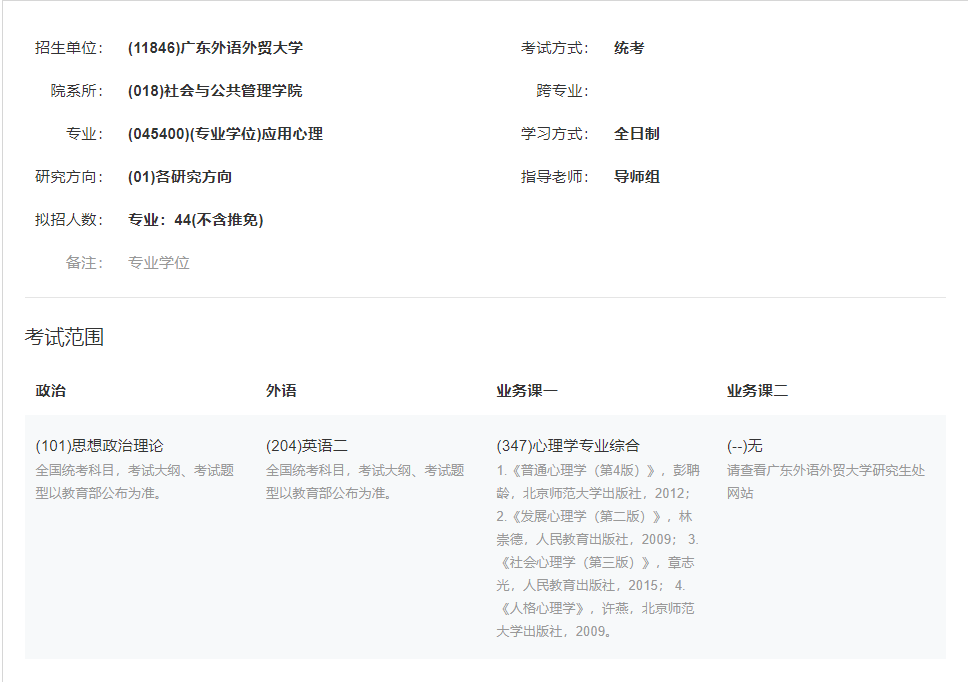The image size is (968, 682).
Task: Click the 考试范围 section heading
Action: [64, 337]
